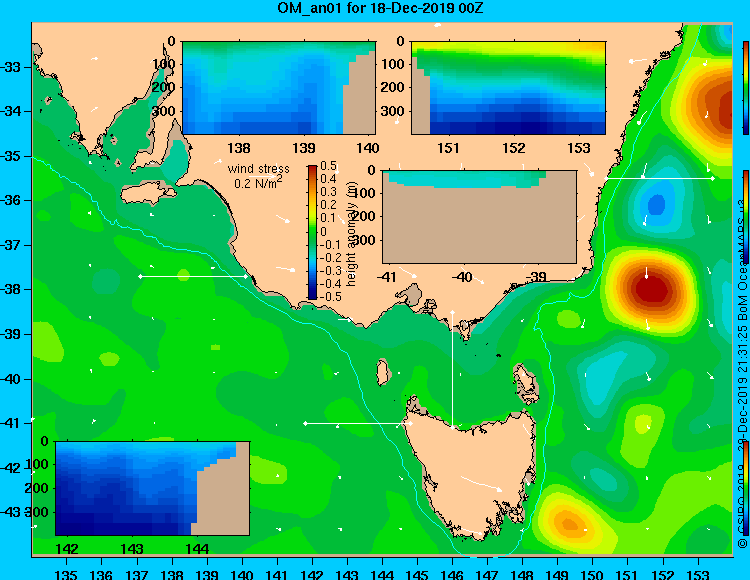Click the 137 longitude label
Image resolution: width=750 pixels, height=580 pixels.
pyautogui.click(x=136, y=574)
